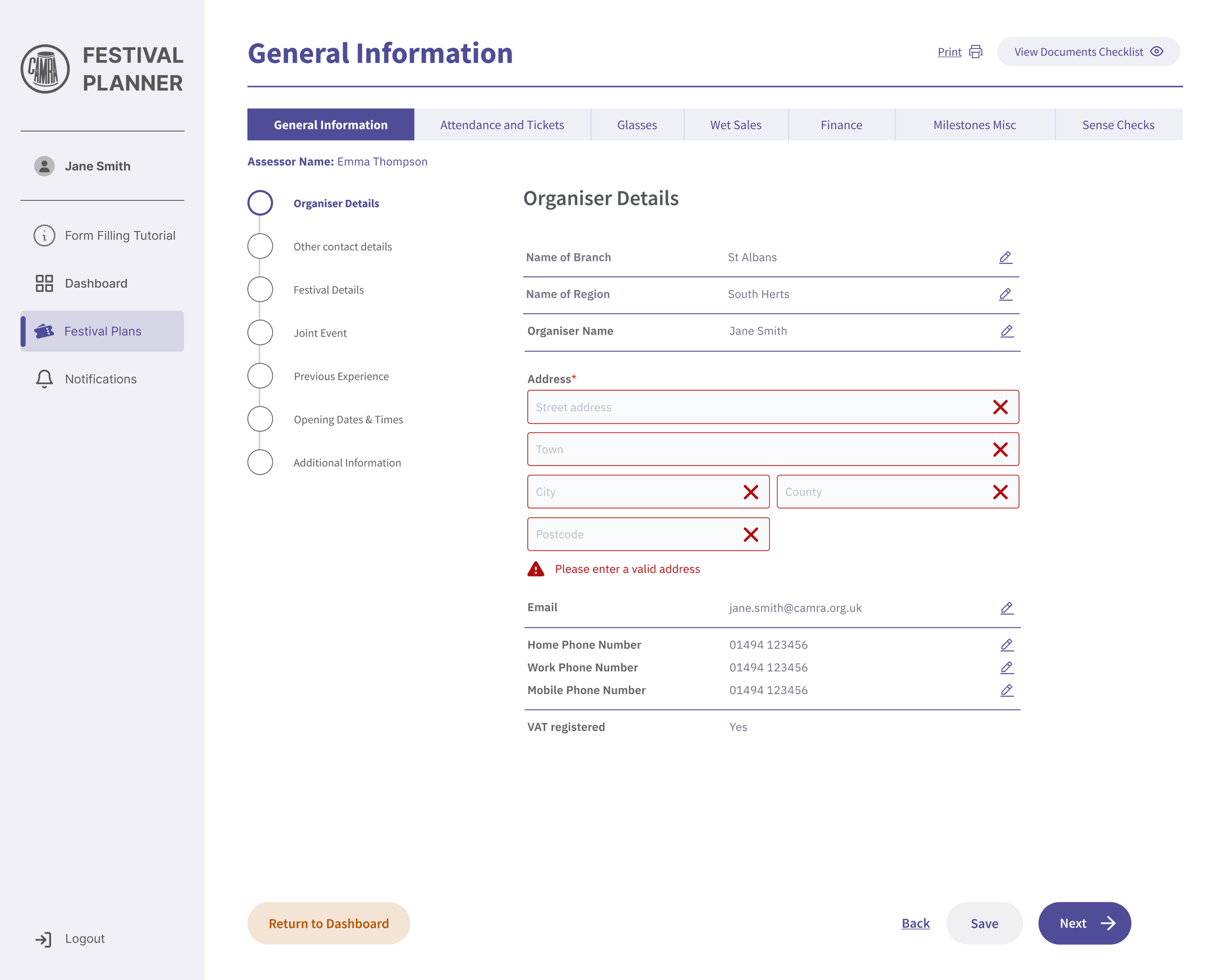Clear the Postcode field with red X

point(751,534)
